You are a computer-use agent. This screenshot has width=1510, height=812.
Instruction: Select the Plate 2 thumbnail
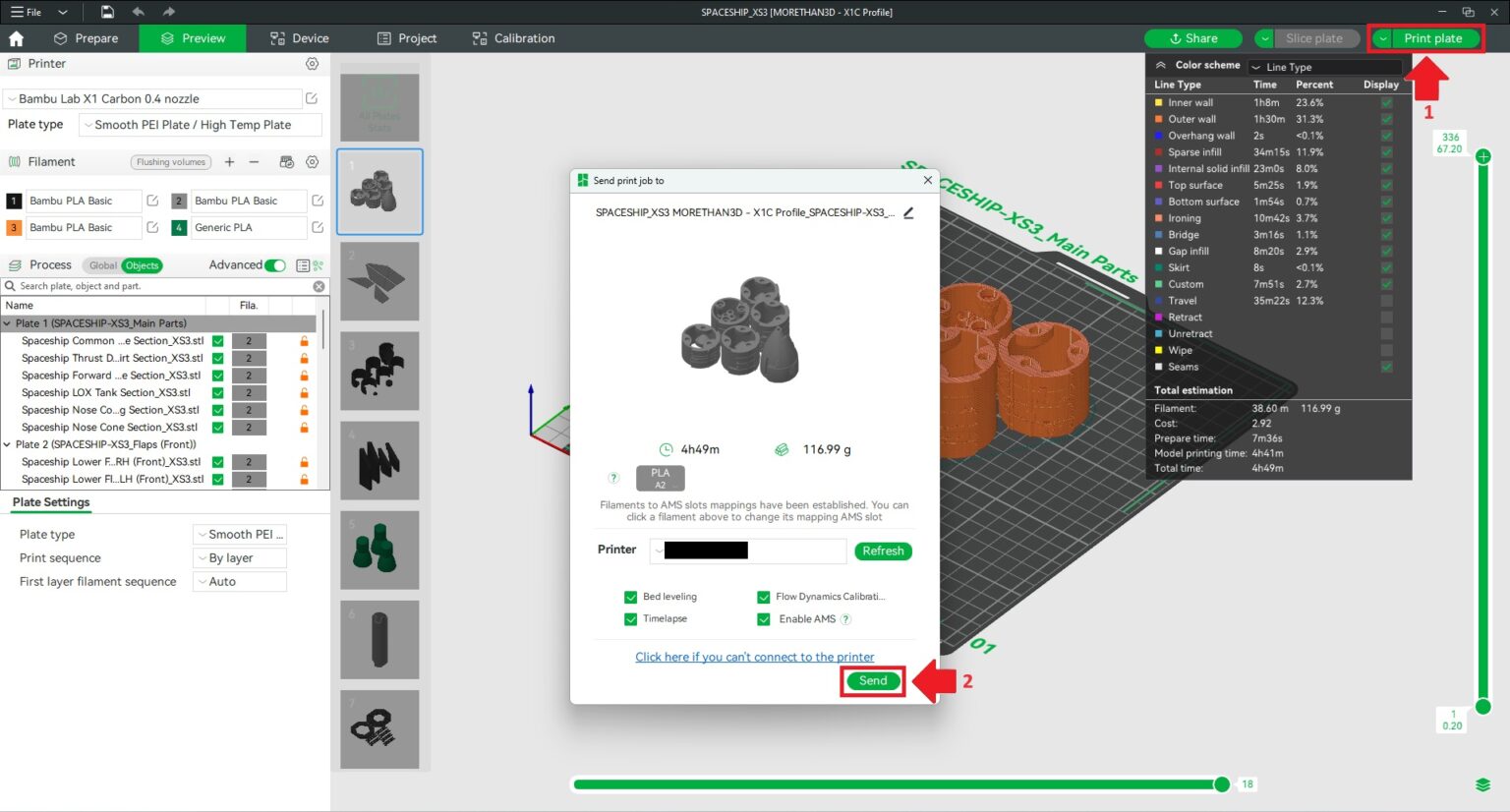380,280
